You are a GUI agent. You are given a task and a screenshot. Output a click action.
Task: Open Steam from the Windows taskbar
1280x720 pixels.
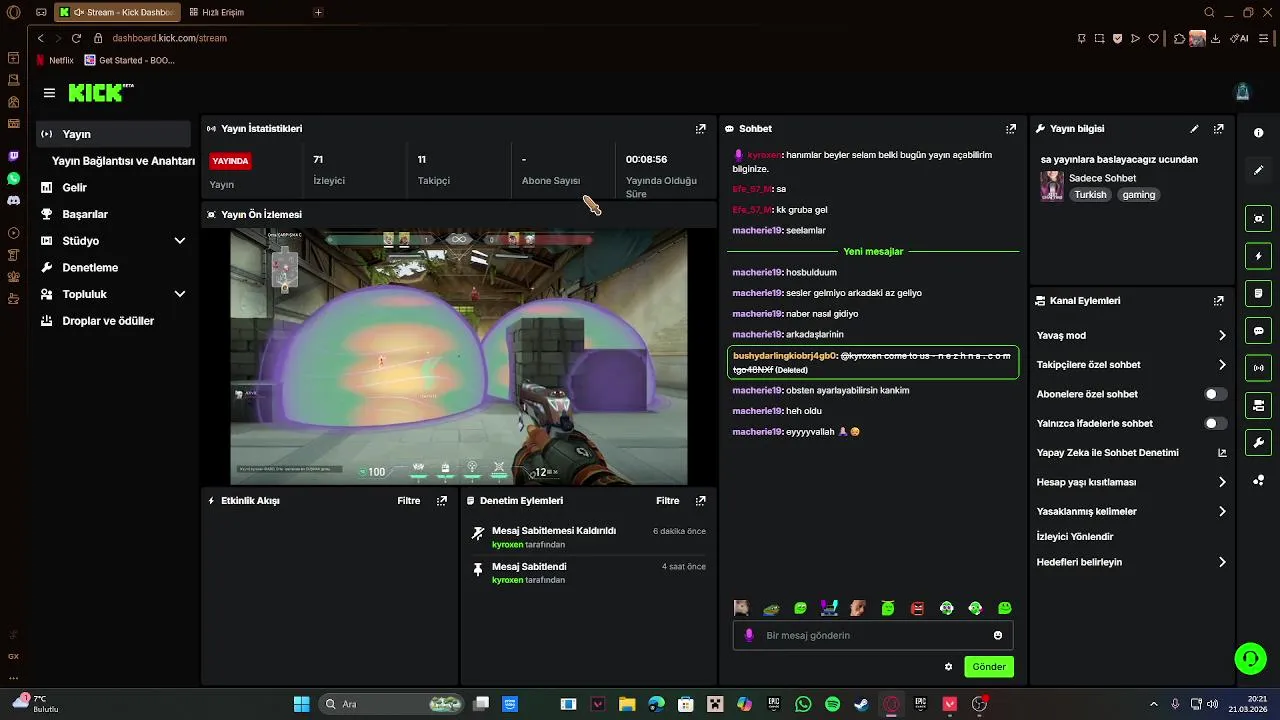tap(861, 704)
